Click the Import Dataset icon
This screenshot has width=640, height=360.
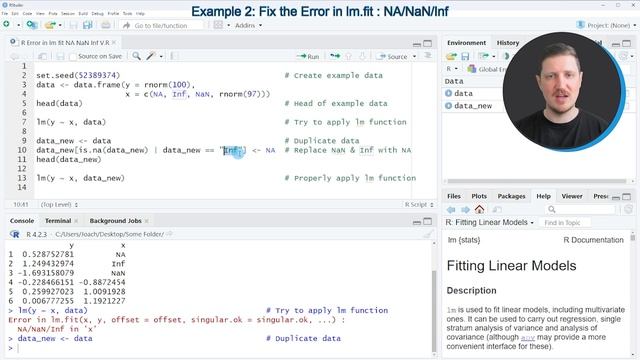click(x=484, y=56)
